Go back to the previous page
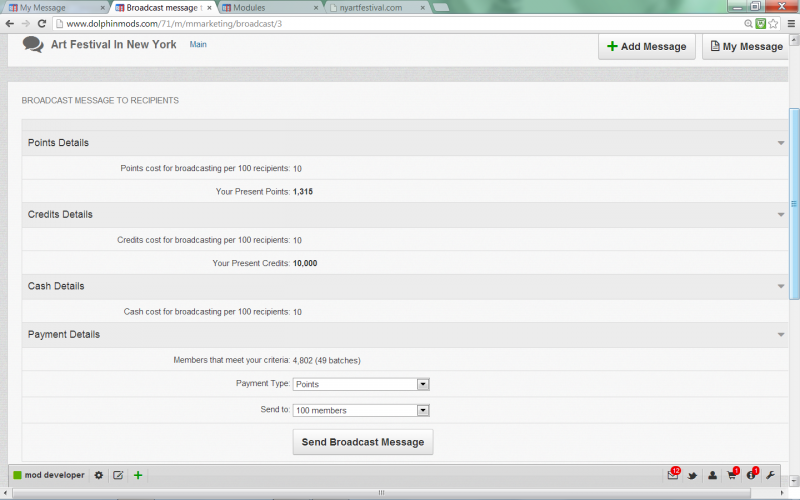Viewport: 800px width, 500px height. tap(9, 23)
